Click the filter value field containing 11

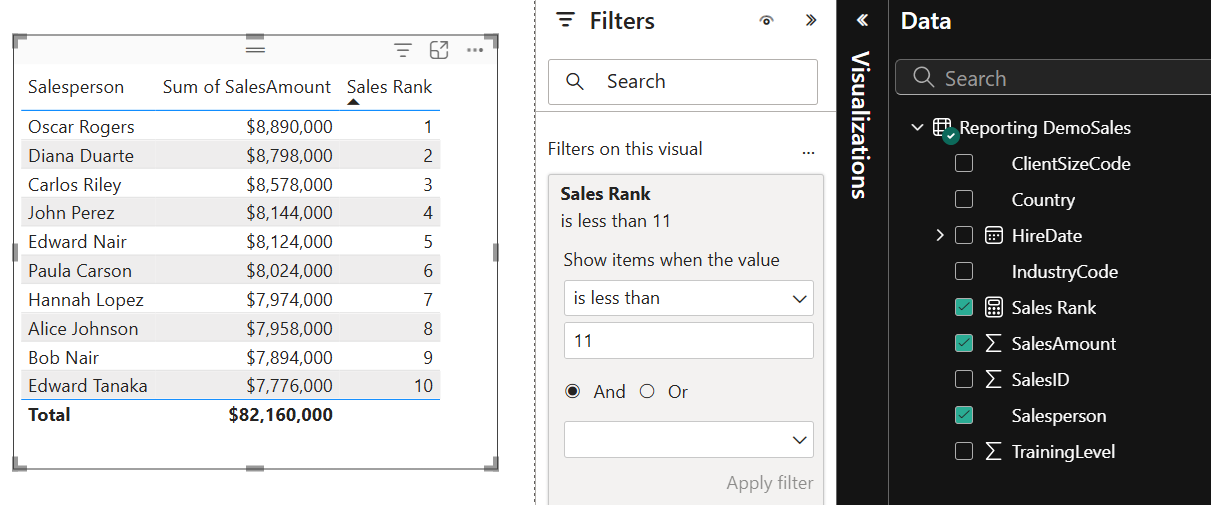689,341
